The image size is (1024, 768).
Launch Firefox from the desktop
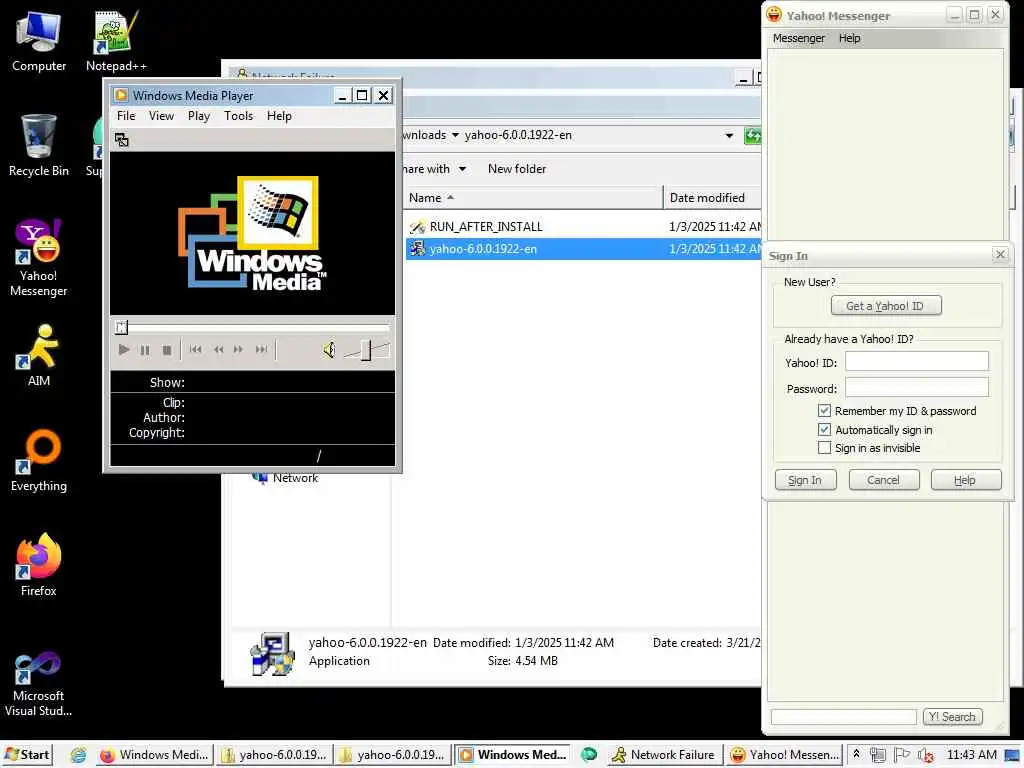(39, 565)
